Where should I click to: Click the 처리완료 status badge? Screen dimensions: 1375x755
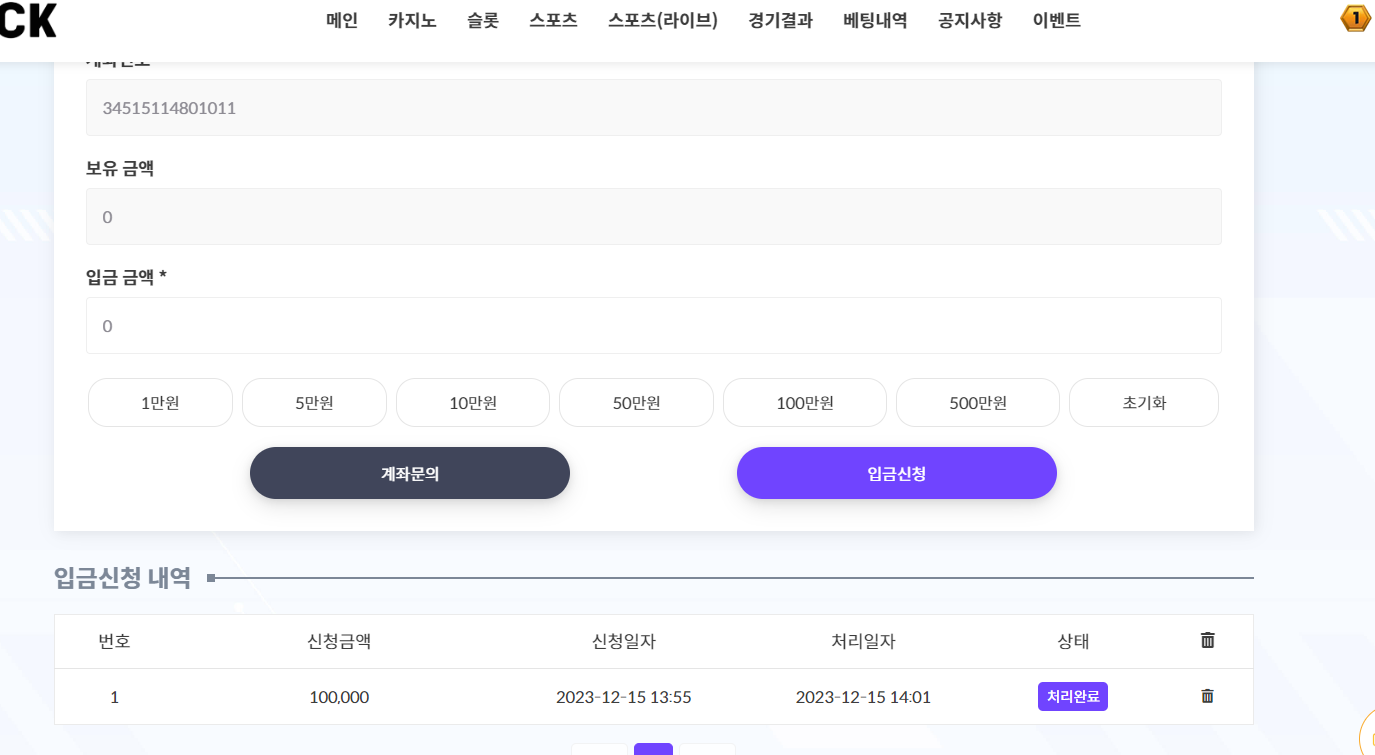(x=1072, y=696)
